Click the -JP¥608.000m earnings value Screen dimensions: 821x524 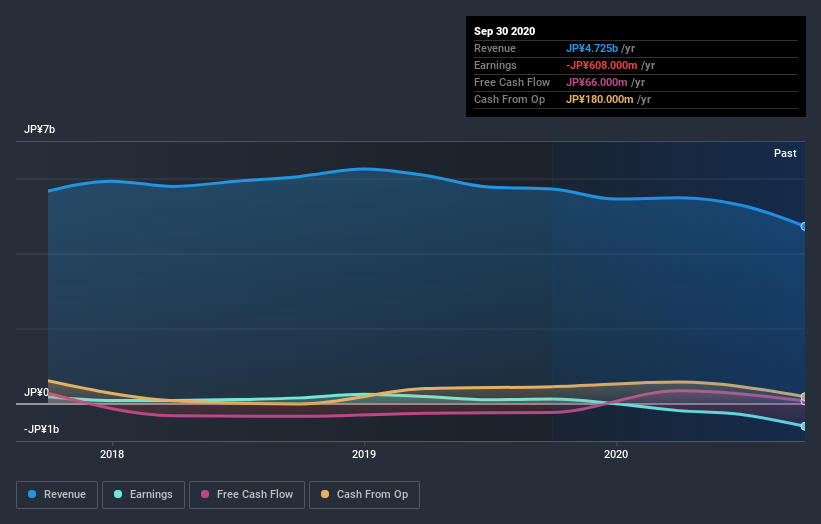pos(602,65)
